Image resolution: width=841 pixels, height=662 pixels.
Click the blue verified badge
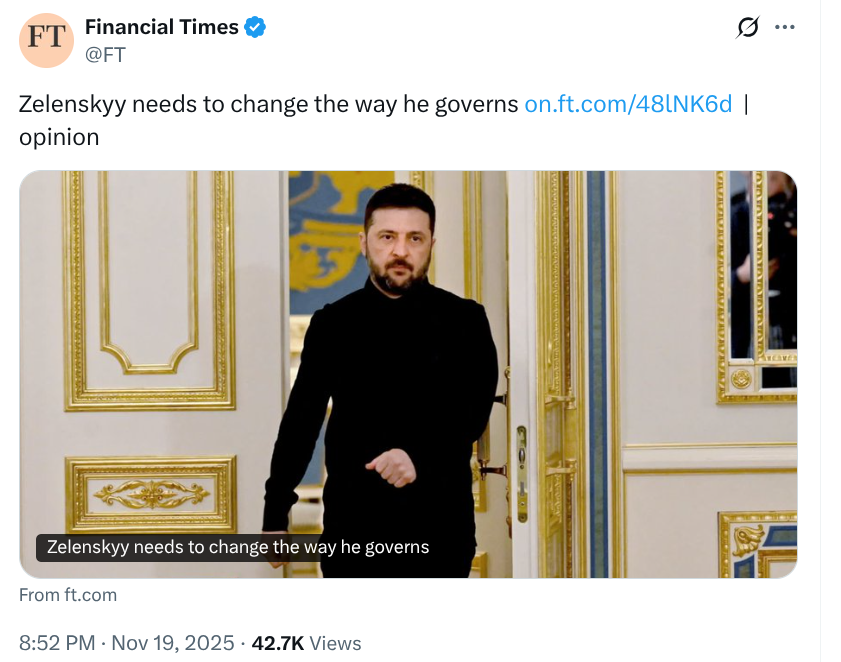click(256, 28)
